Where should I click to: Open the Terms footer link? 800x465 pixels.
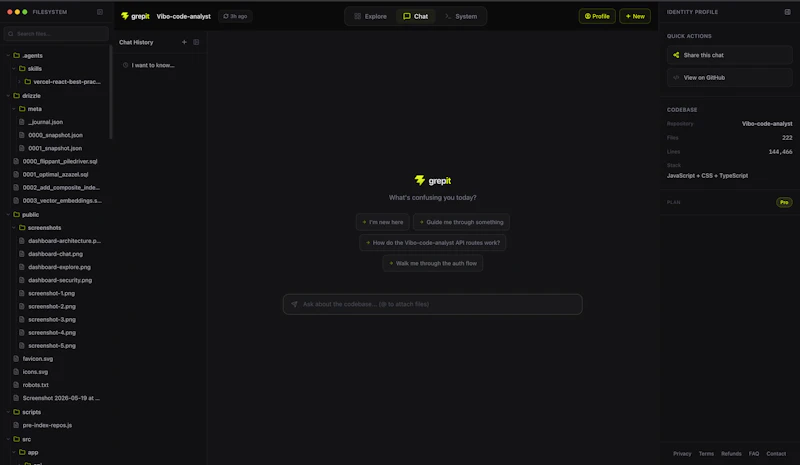pos(706,453)
